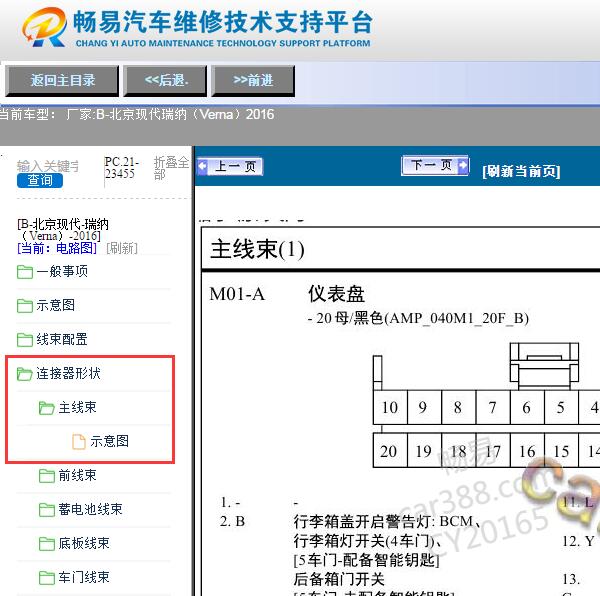Click the 上一页 previous page button
The height and width of the screenshot is (596, 600).
tap(230, 167)
